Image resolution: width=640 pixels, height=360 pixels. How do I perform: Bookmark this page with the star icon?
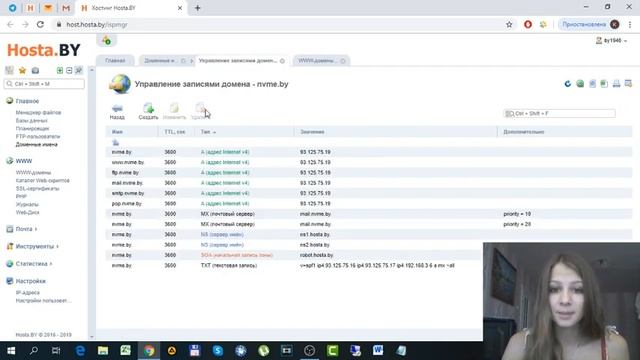pyautogui.click(x=509, y=24)
